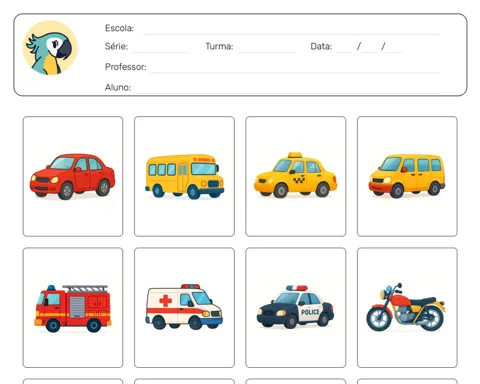The height and width of the screenshot is (384, 480).
Task: Select the red sedan car picture
Action: [x=72, y=176]
